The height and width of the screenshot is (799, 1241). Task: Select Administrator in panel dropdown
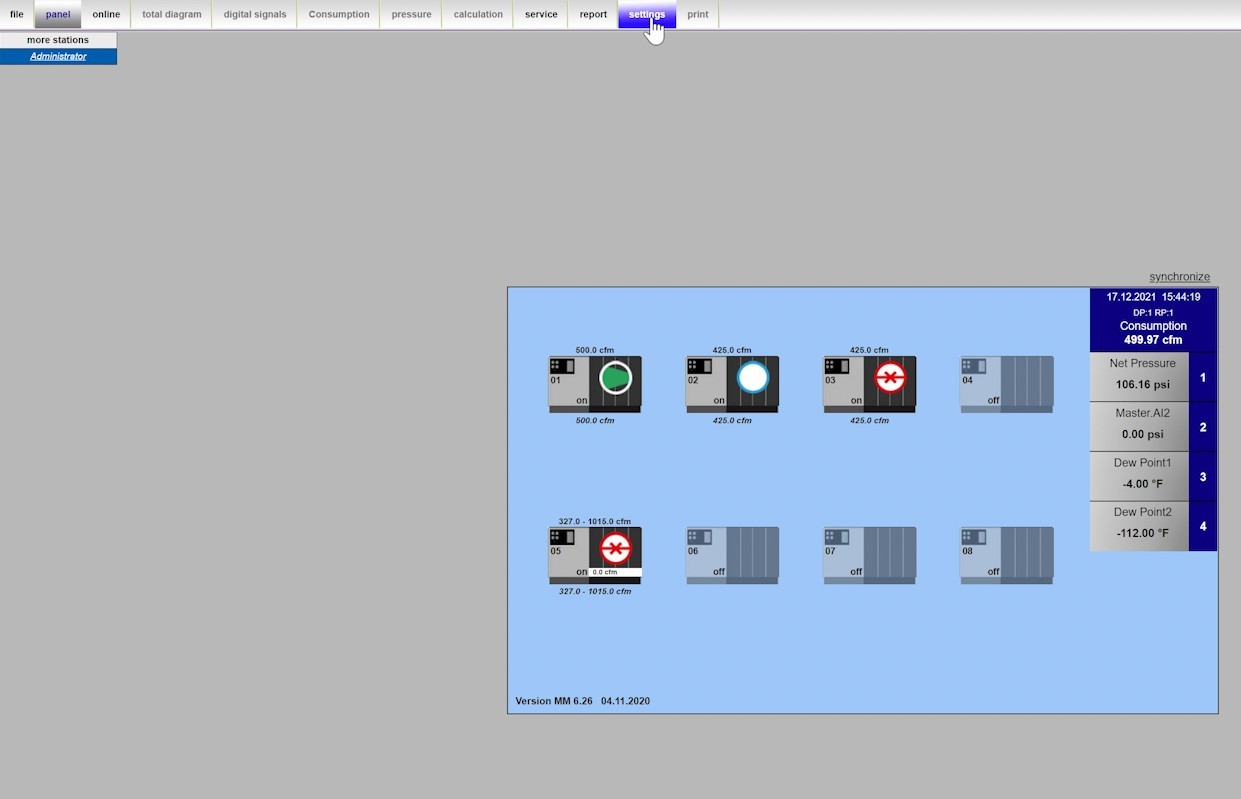(58, 57)
